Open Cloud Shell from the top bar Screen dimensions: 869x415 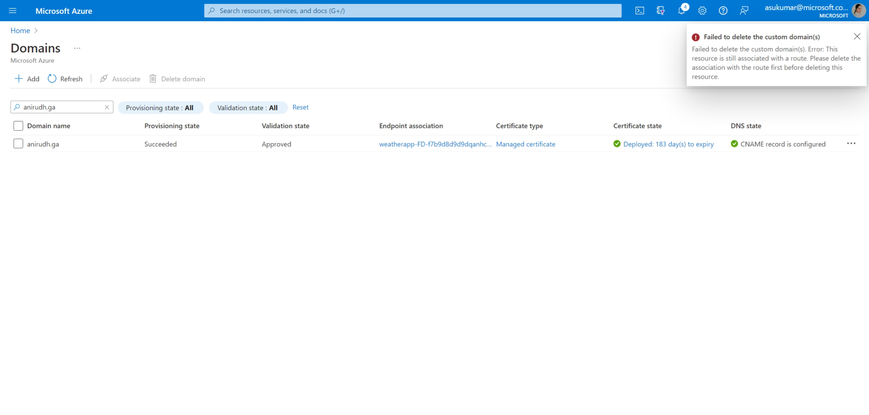pos(640,11)
